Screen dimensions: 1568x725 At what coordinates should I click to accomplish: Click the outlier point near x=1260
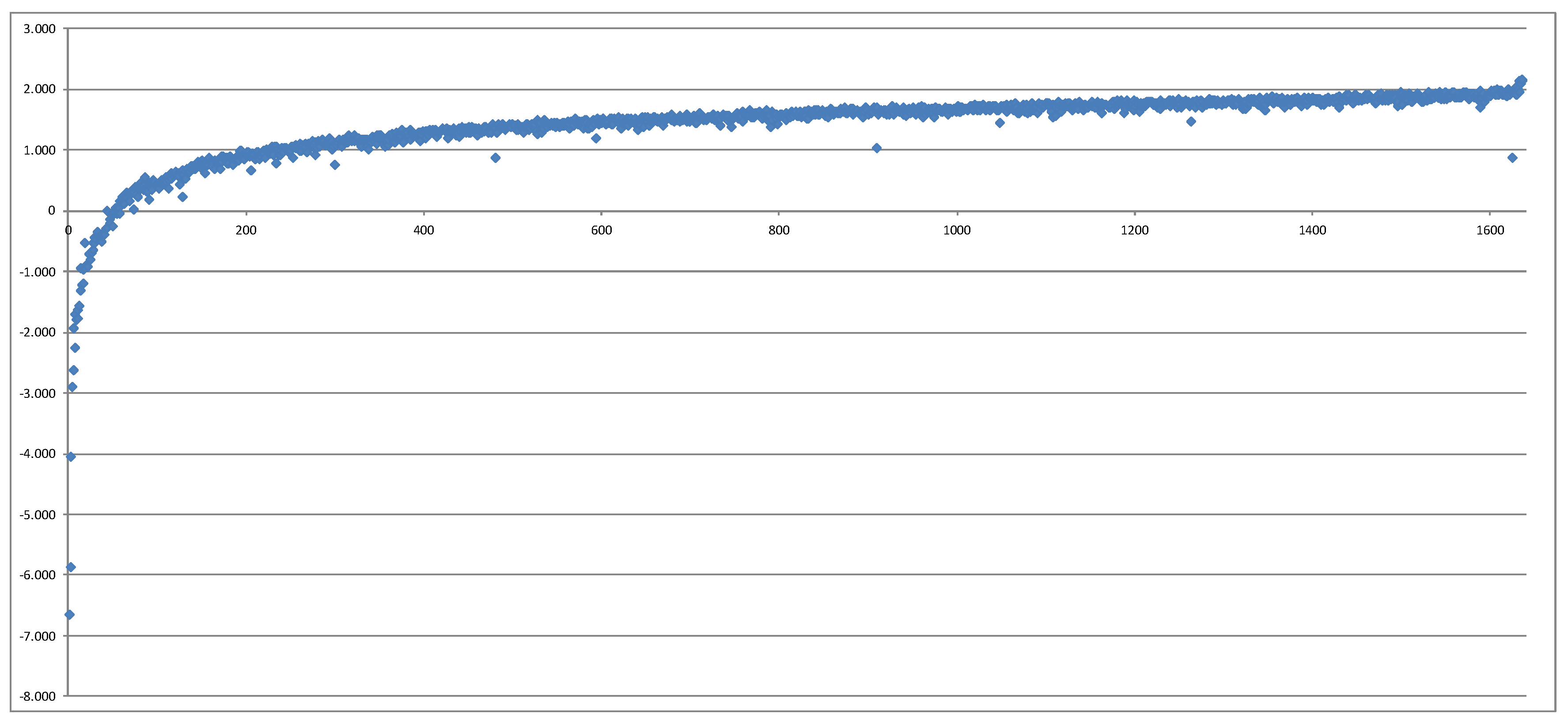pos(1191,121)
